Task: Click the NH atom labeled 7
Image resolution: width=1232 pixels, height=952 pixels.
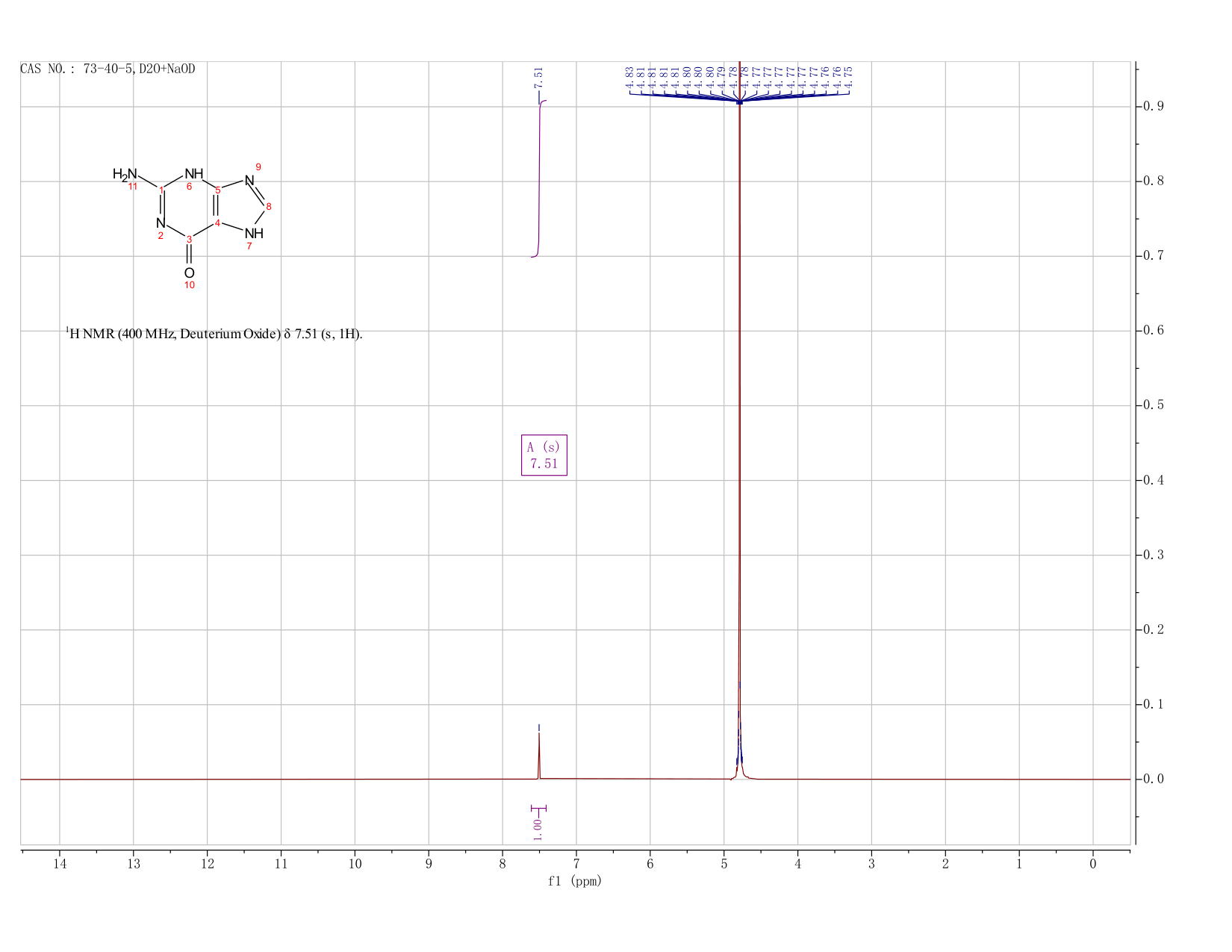Action: click(254, 234)
